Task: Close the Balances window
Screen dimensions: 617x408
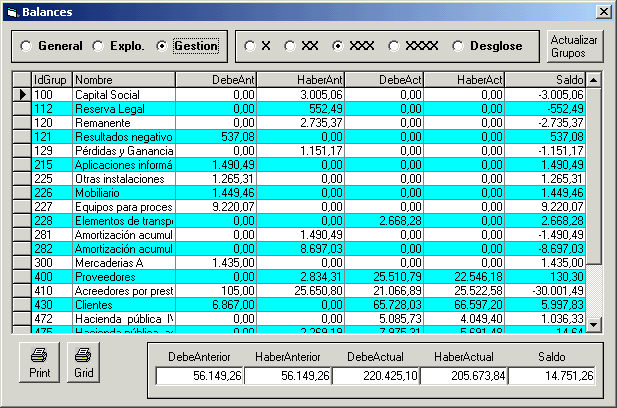Action: coord(603,11)
